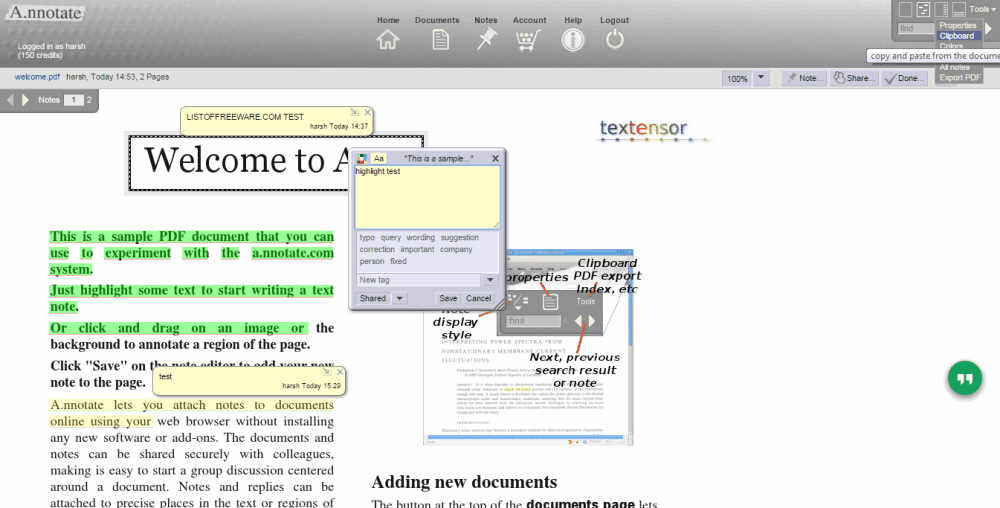Open the Documents page icon
This screenshot has height=508, width=1000.
pyautogui.click(x=440, y=40)
